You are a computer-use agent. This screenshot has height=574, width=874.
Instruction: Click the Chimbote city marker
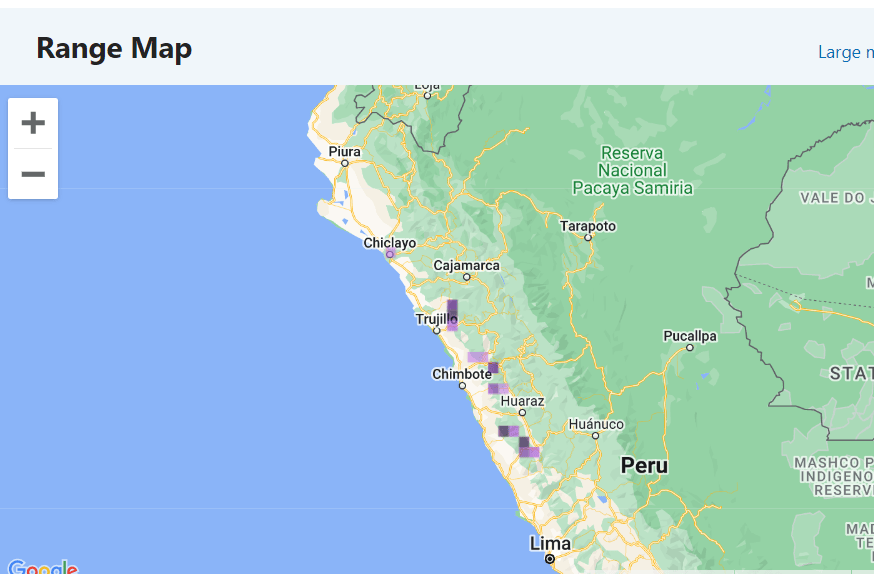click(x=462, y=386)
